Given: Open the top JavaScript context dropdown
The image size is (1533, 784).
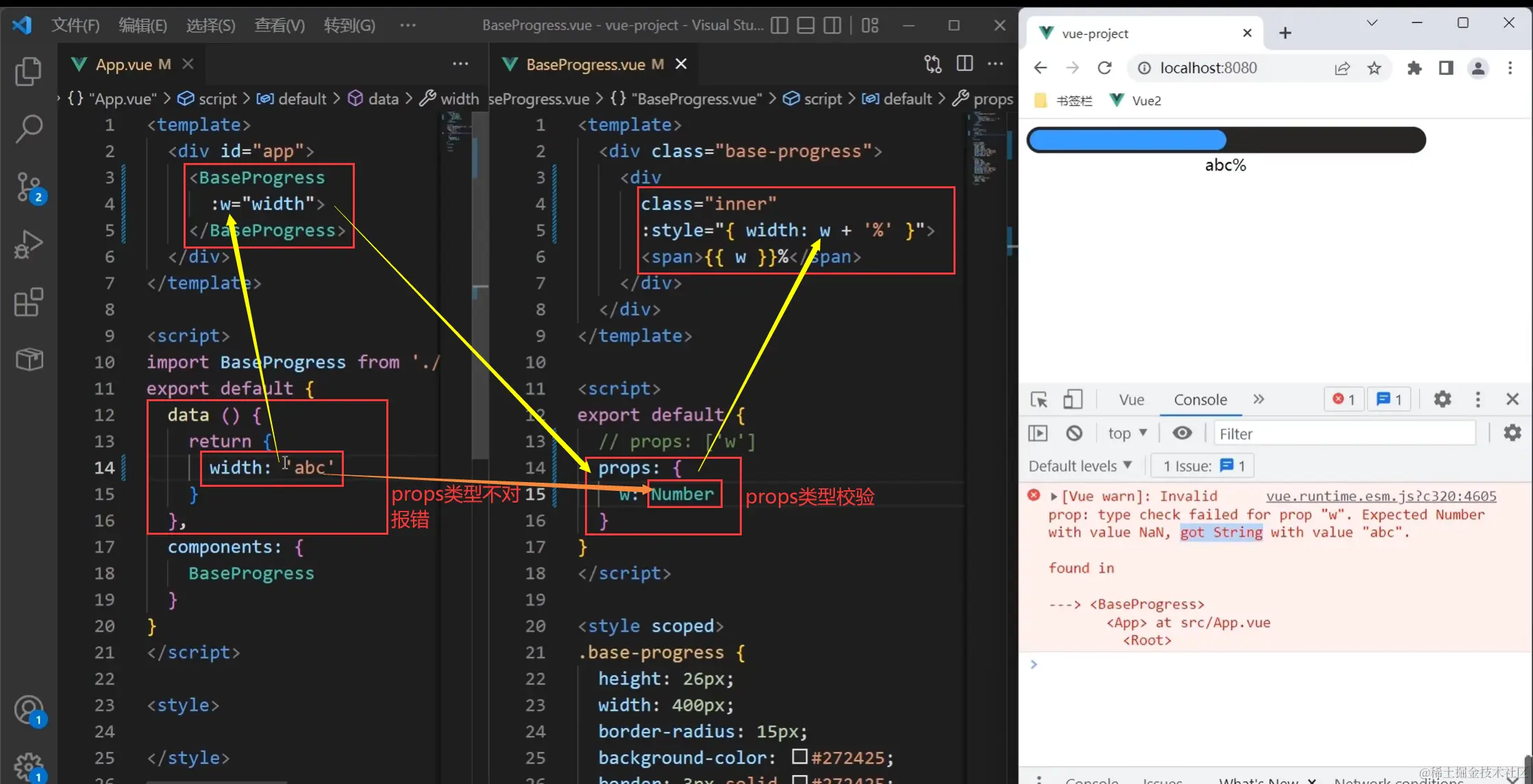Looking at the screenshot, I should coord(1127,433).
